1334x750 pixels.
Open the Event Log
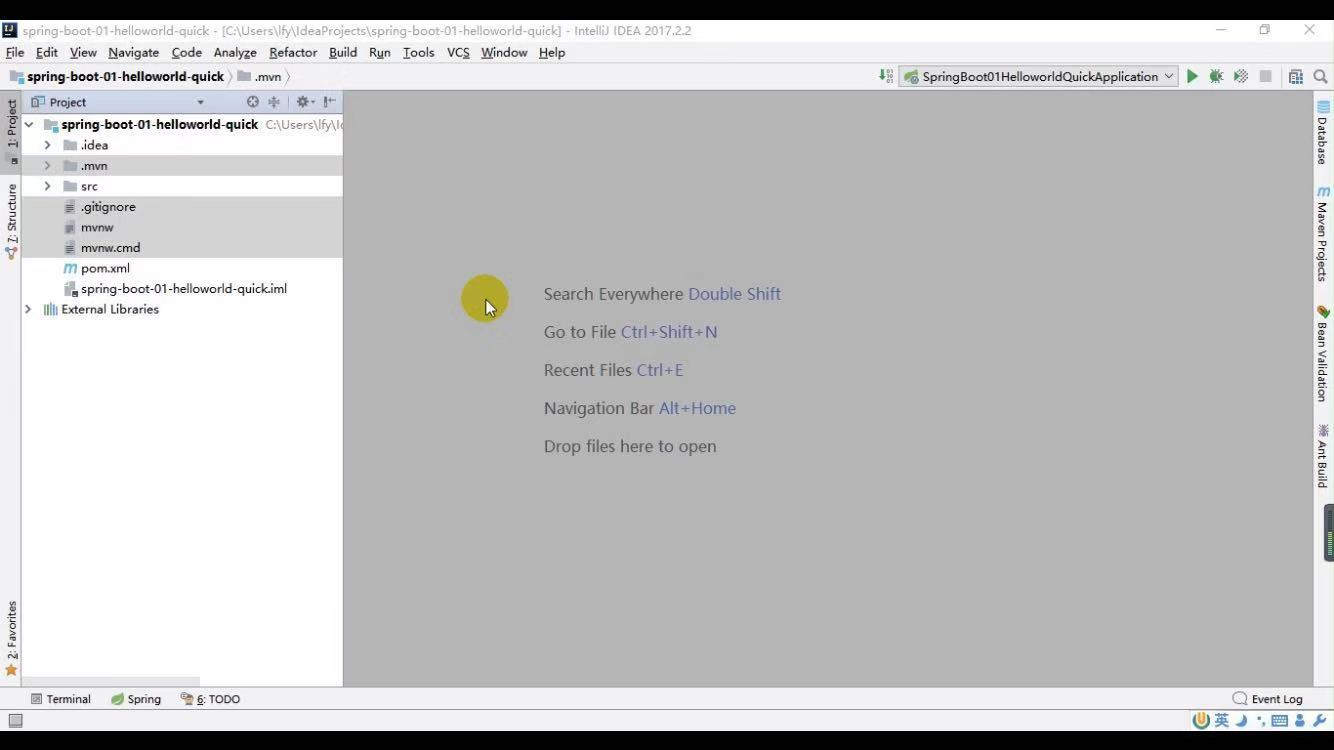point(1268,699)
